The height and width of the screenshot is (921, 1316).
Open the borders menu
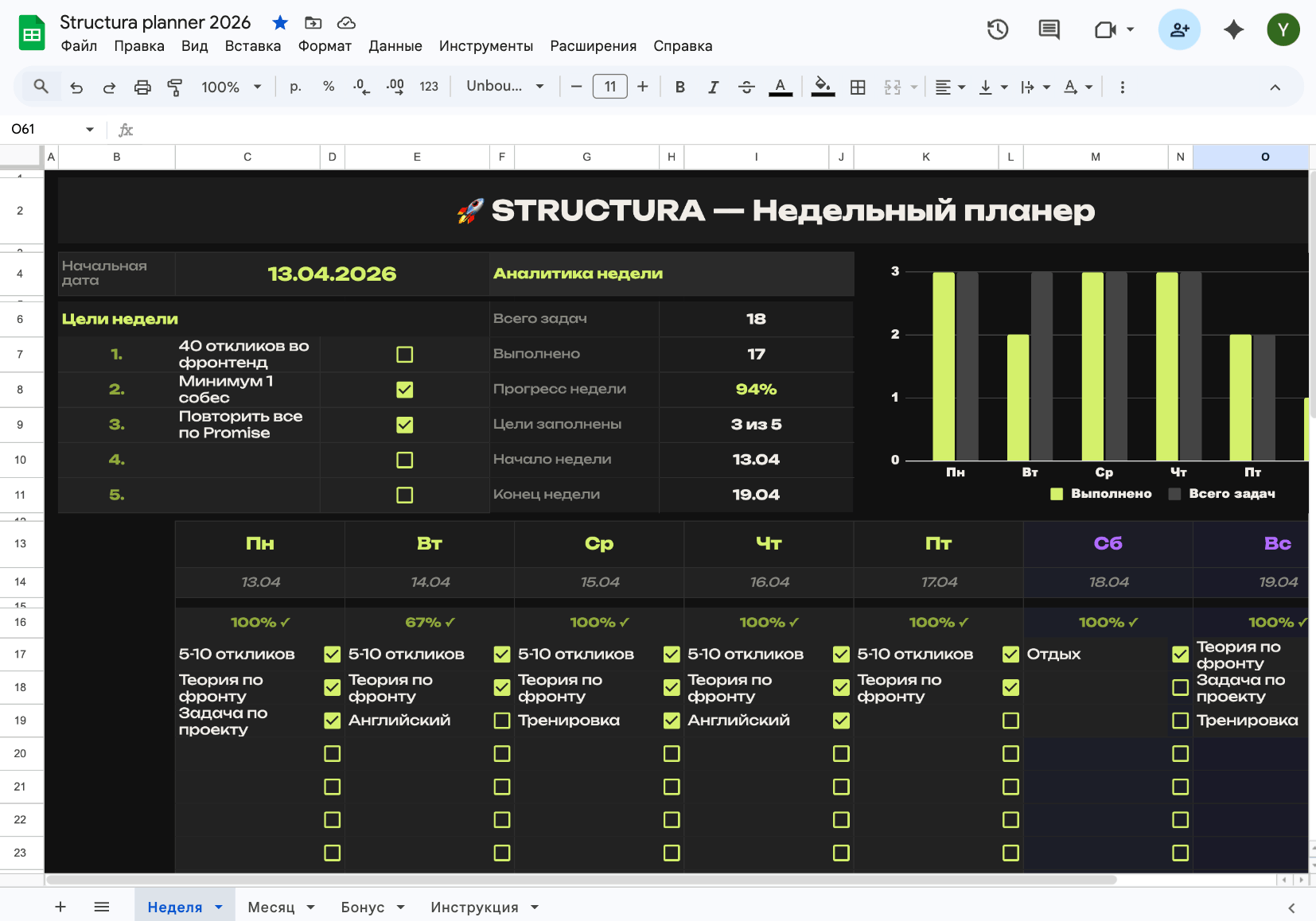(x=859, y=87)
